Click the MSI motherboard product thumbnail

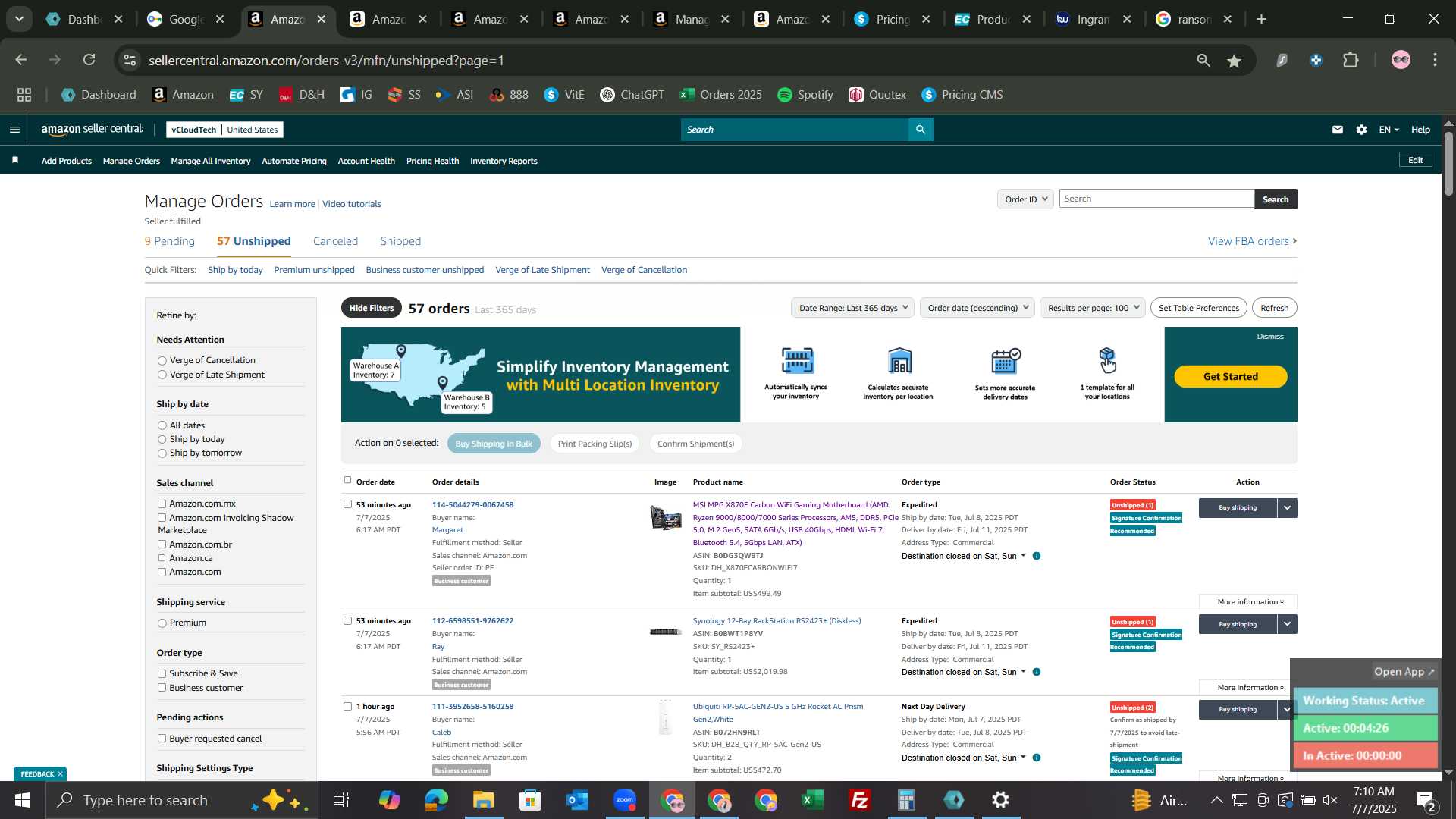coord(666,519)
